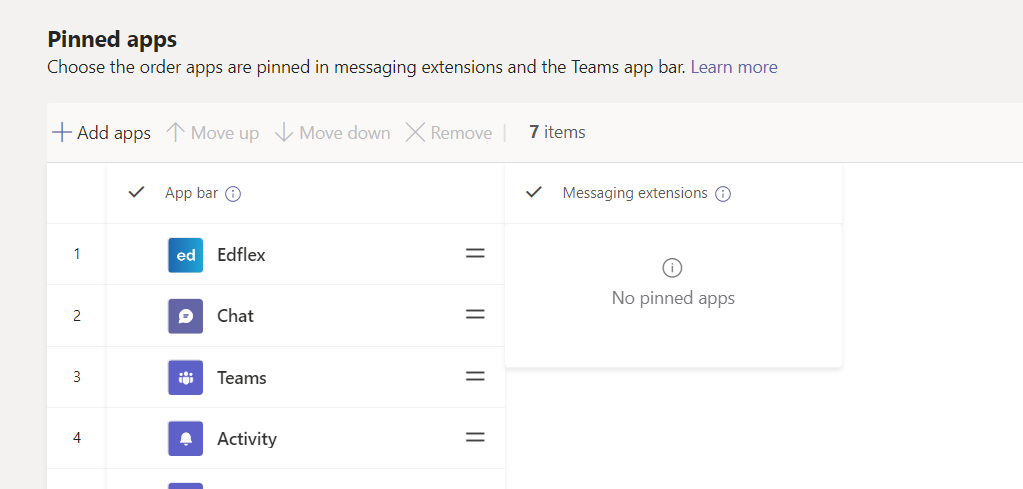Screen dimensions: 1023x489
Task: Click the 'No pinned apps' message
Action: 673,298
